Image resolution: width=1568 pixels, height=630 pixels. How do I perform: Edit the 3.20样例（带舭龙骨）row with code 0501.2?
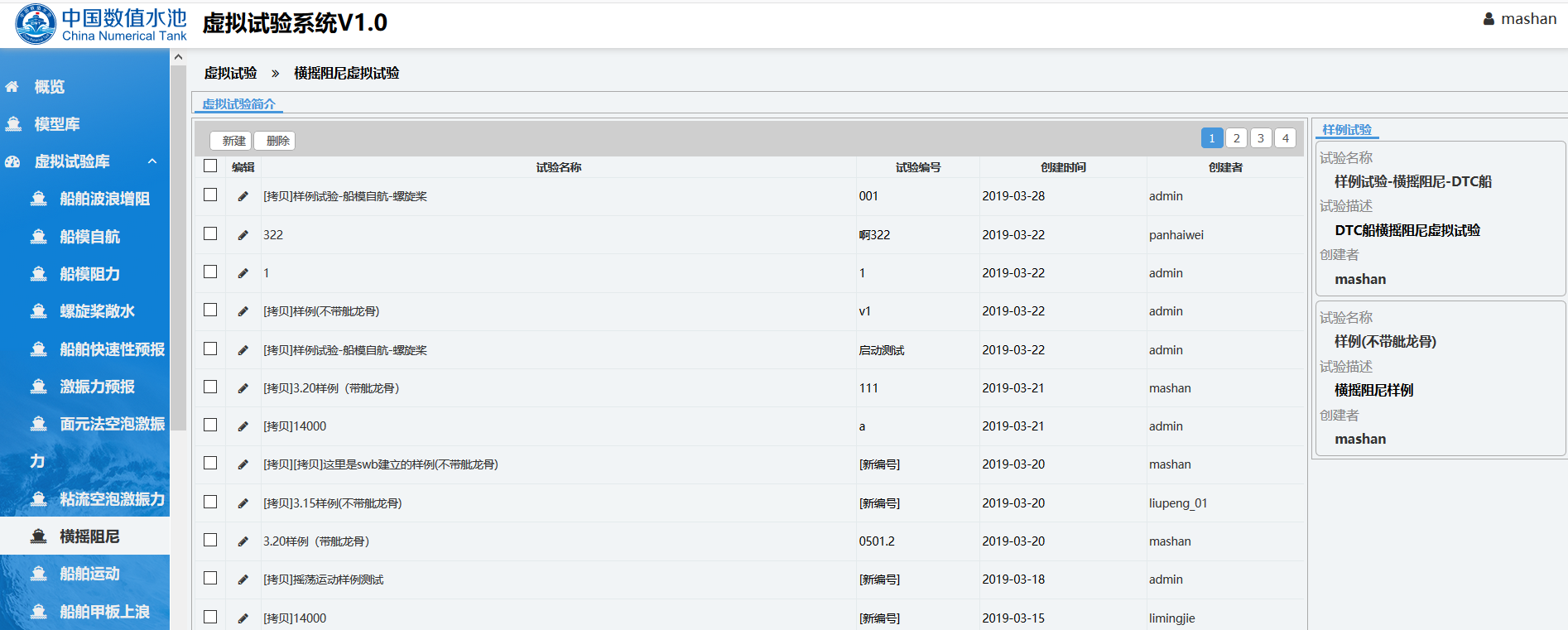tap(243, 541)
